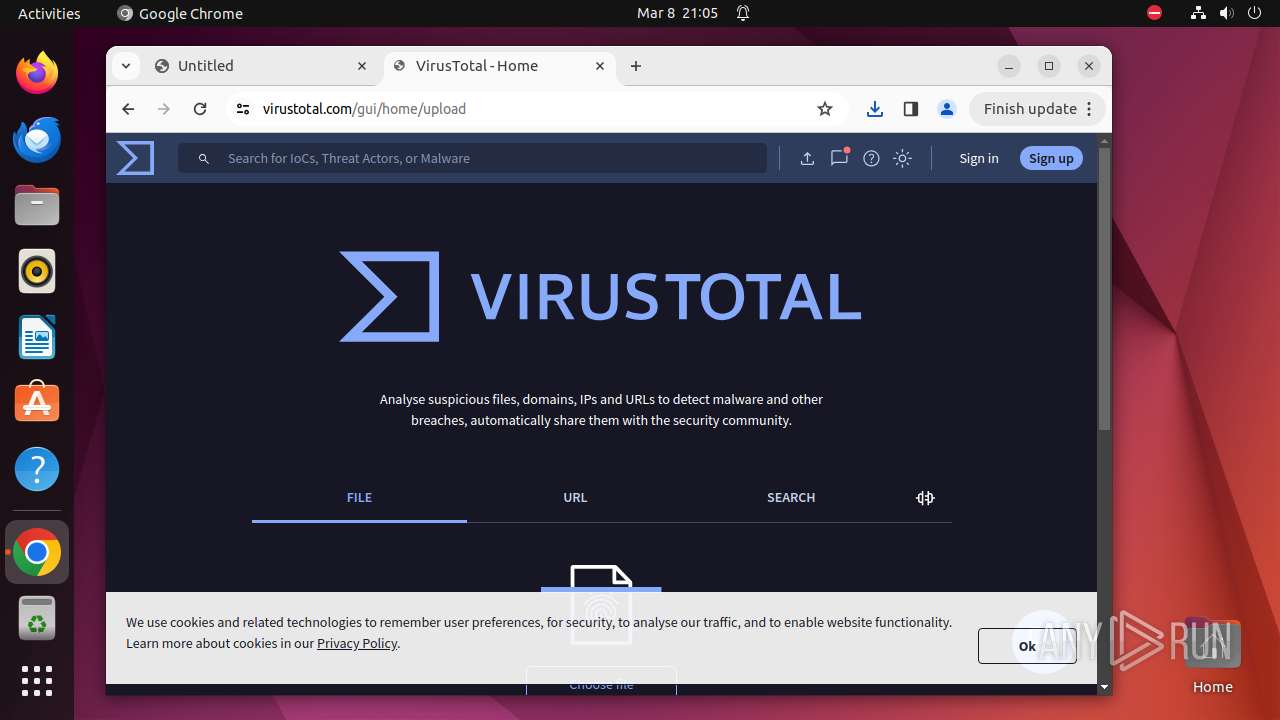Click the address bar URL
Screen dimensions: 1280x720
pyautogui.click(x=364, y=109)
